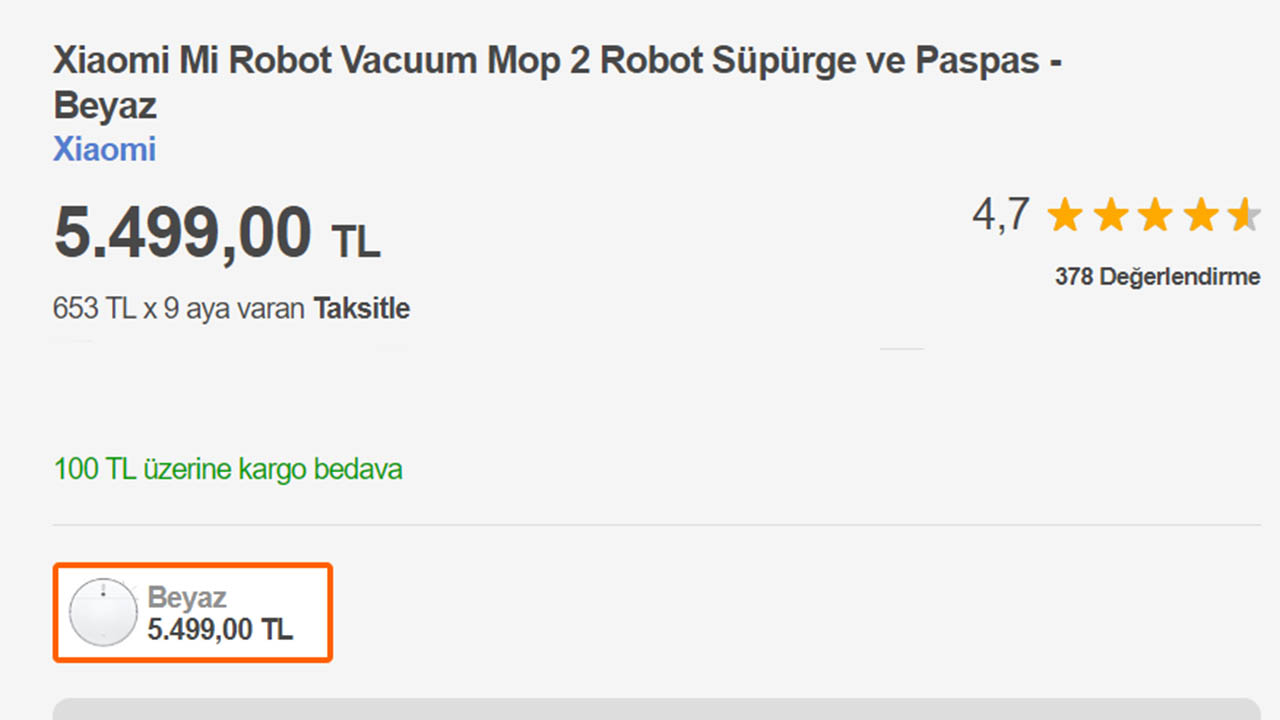Click the large 5.499,00 TL price
Viewport: 1280px width, 720px height.
pyautogui.click(x=183, y=234)
